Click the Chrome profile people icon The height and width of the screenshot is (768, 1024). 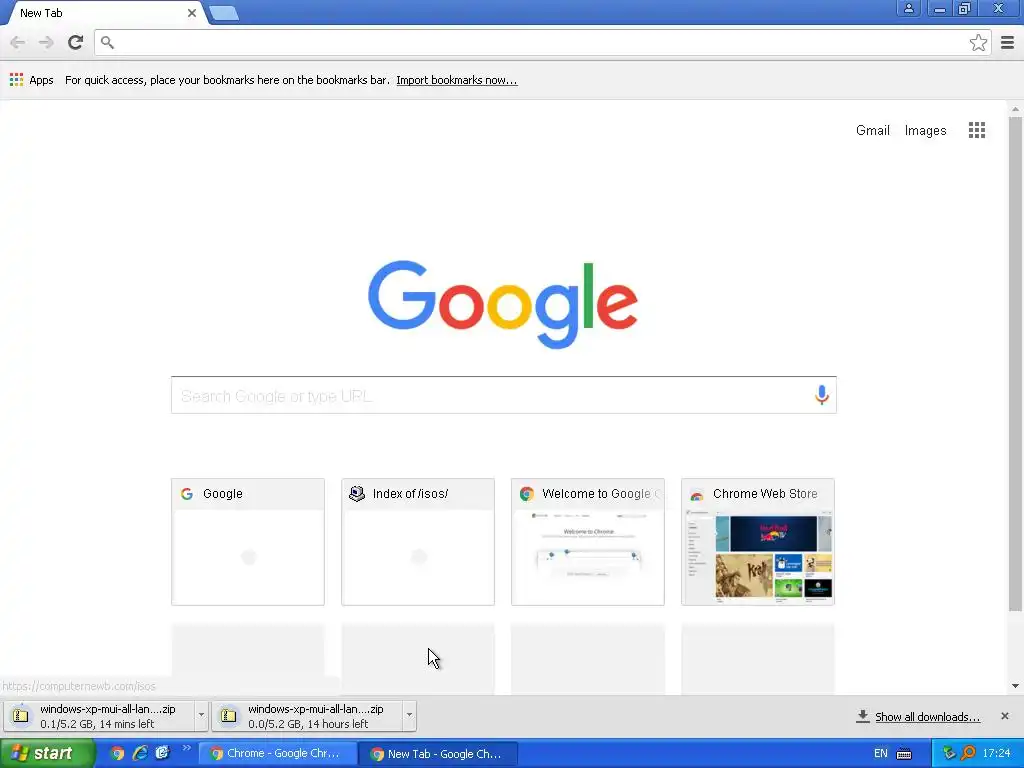point(908,8)
